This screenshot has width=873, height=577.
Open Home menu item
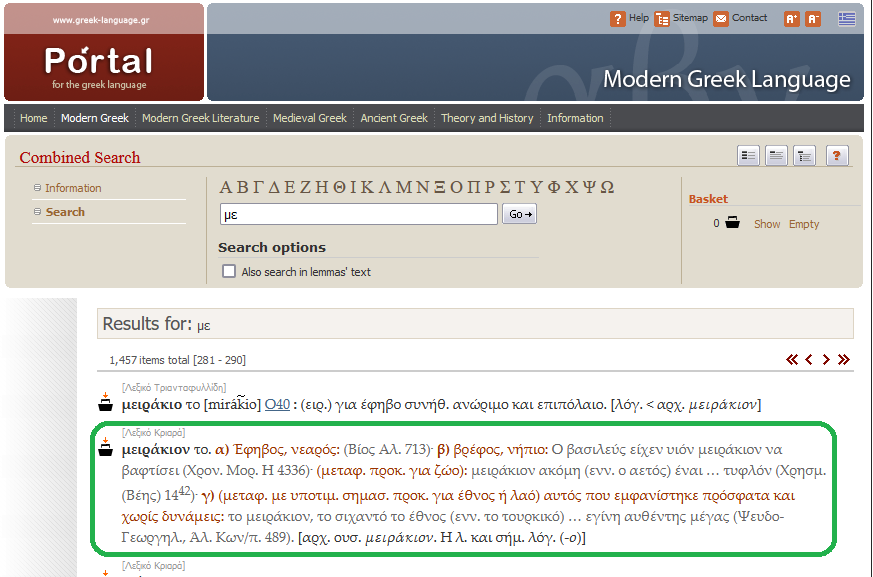tap(33, 118)
